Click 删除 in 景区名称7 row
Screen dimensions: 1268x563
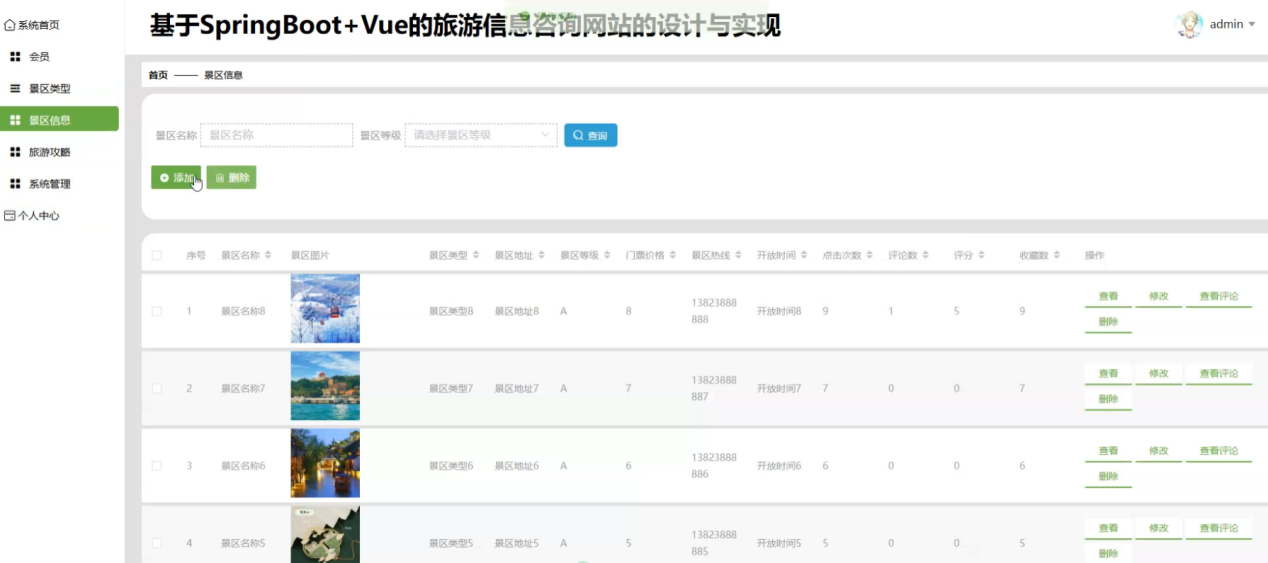coord(1108,400)
